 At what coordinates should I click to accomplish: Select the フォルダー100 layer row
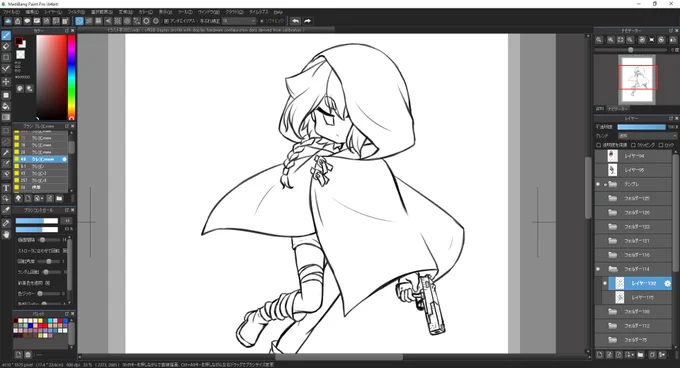[633, 312]
